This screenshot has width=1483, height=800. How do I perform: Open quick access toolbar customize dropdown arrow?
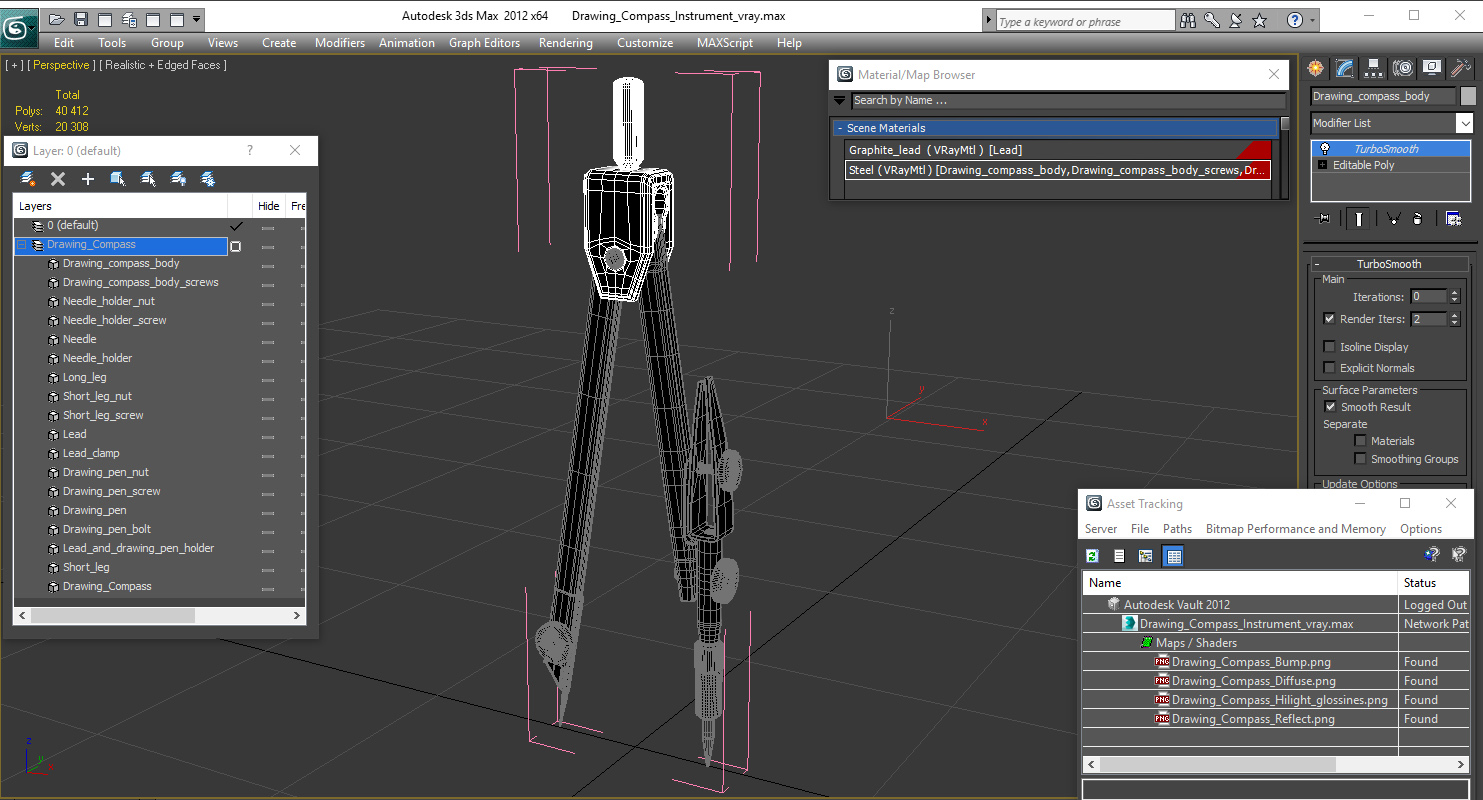[197, 19]
